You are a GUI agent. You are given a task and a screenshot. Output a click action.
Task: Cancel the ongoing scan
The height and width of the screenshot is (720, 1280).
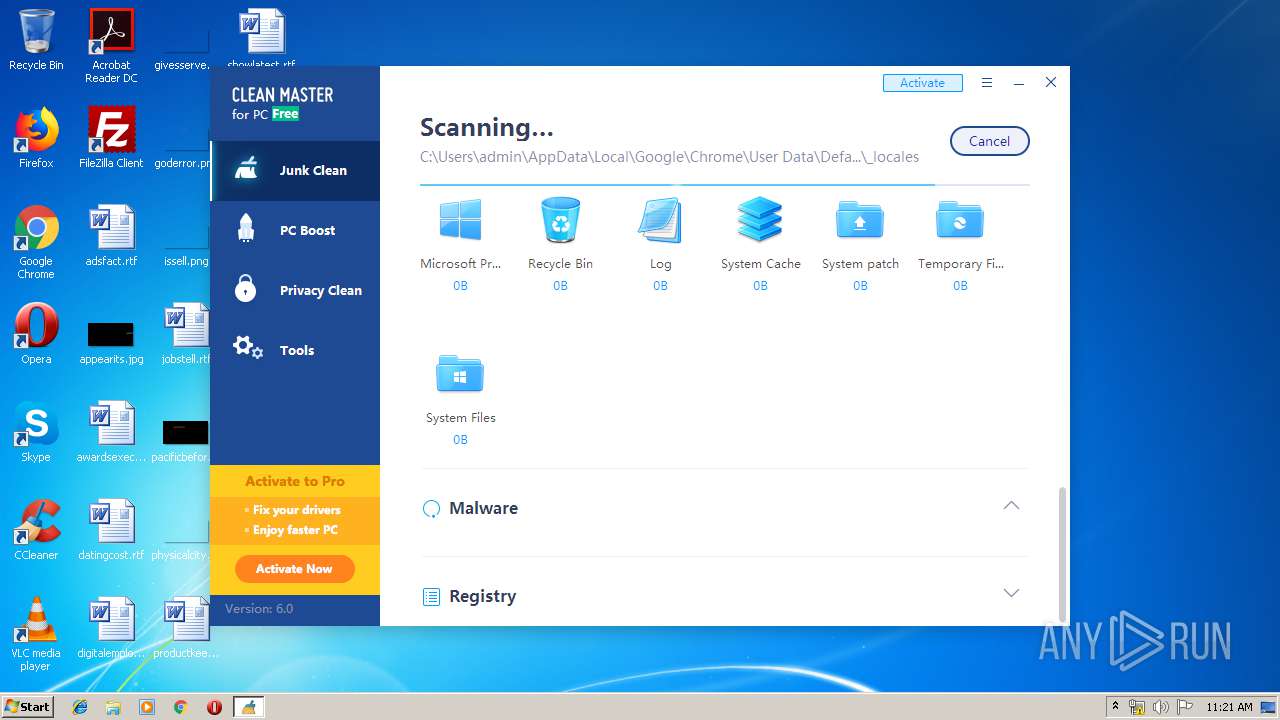point(989,141)
